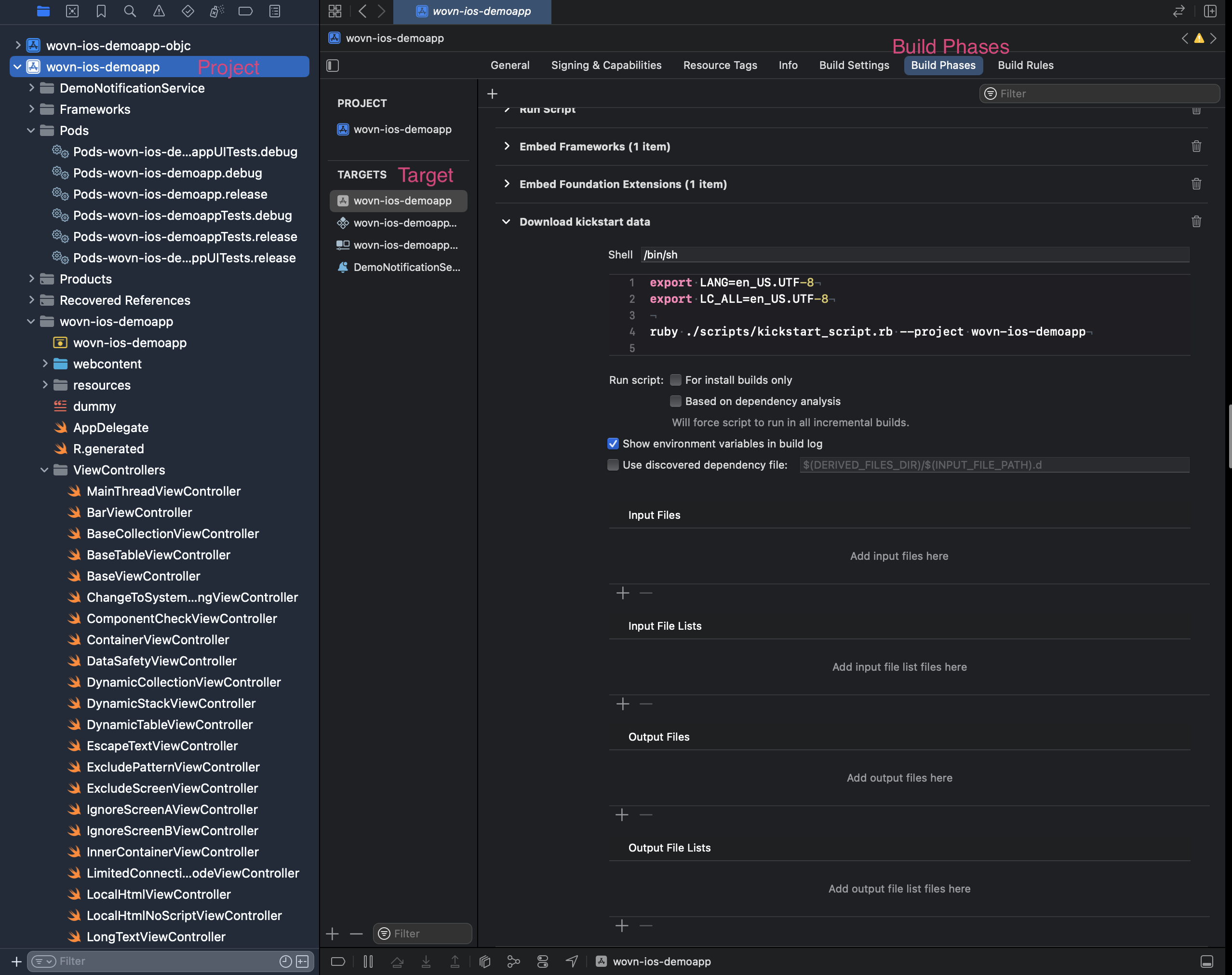This screenshot has height=975, width=1232.
Task: Click Simulate Location arrow icon
Action: tap(572, 961)
